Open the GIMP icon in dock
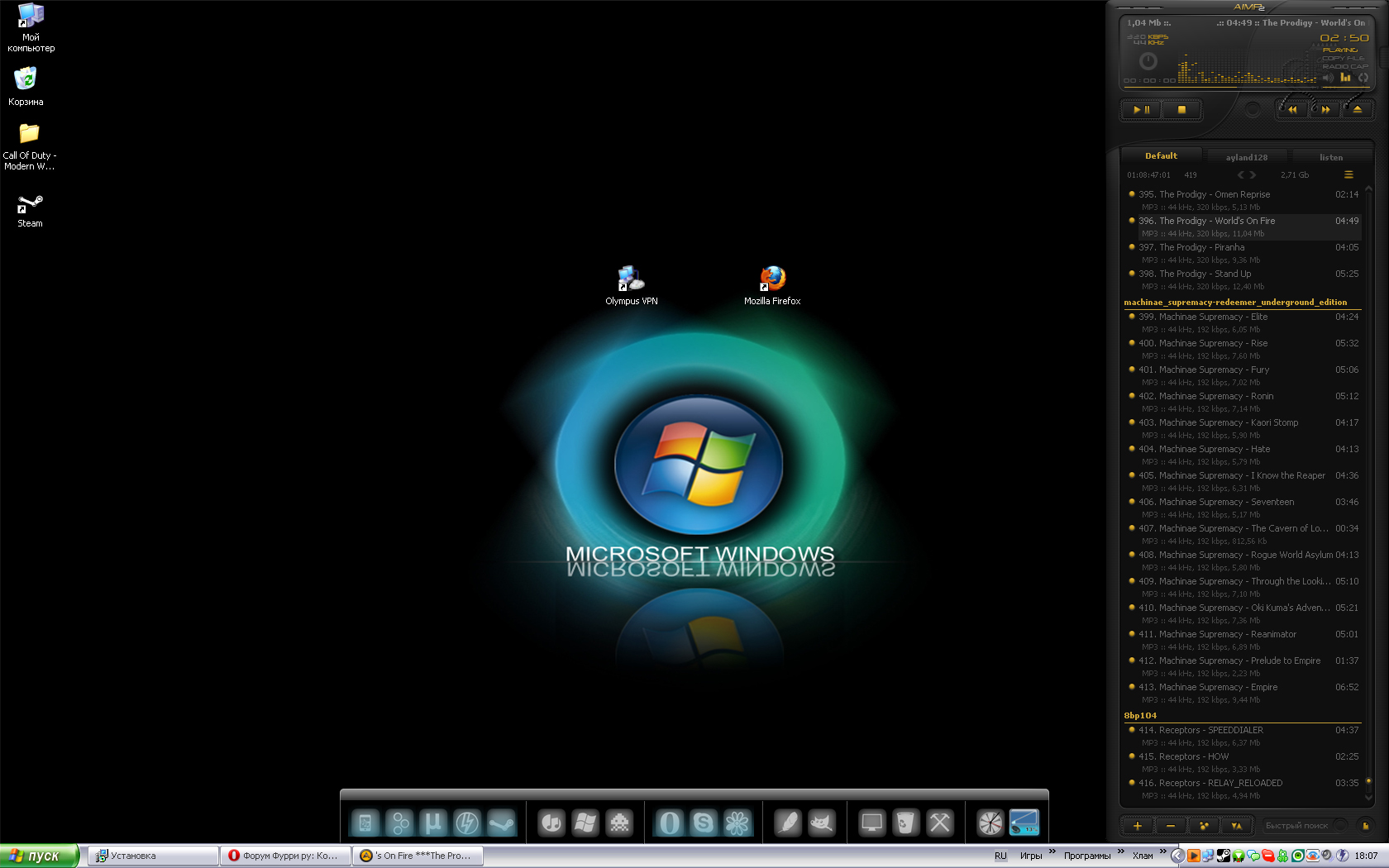 [821, 823]
